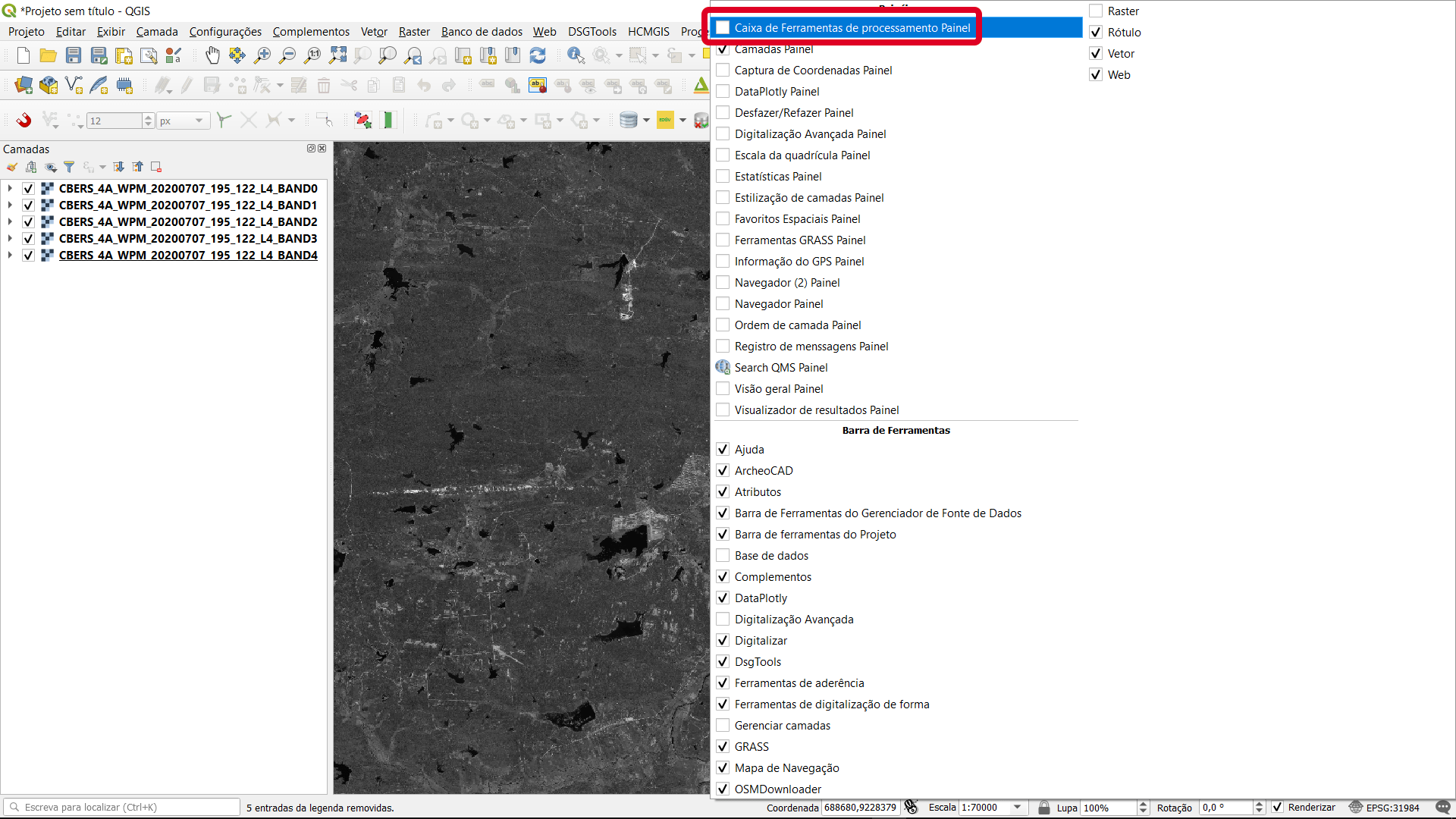Click the Refresh map icon
1456x819 pixels.
pyautogui.click(x=538, y=55)
